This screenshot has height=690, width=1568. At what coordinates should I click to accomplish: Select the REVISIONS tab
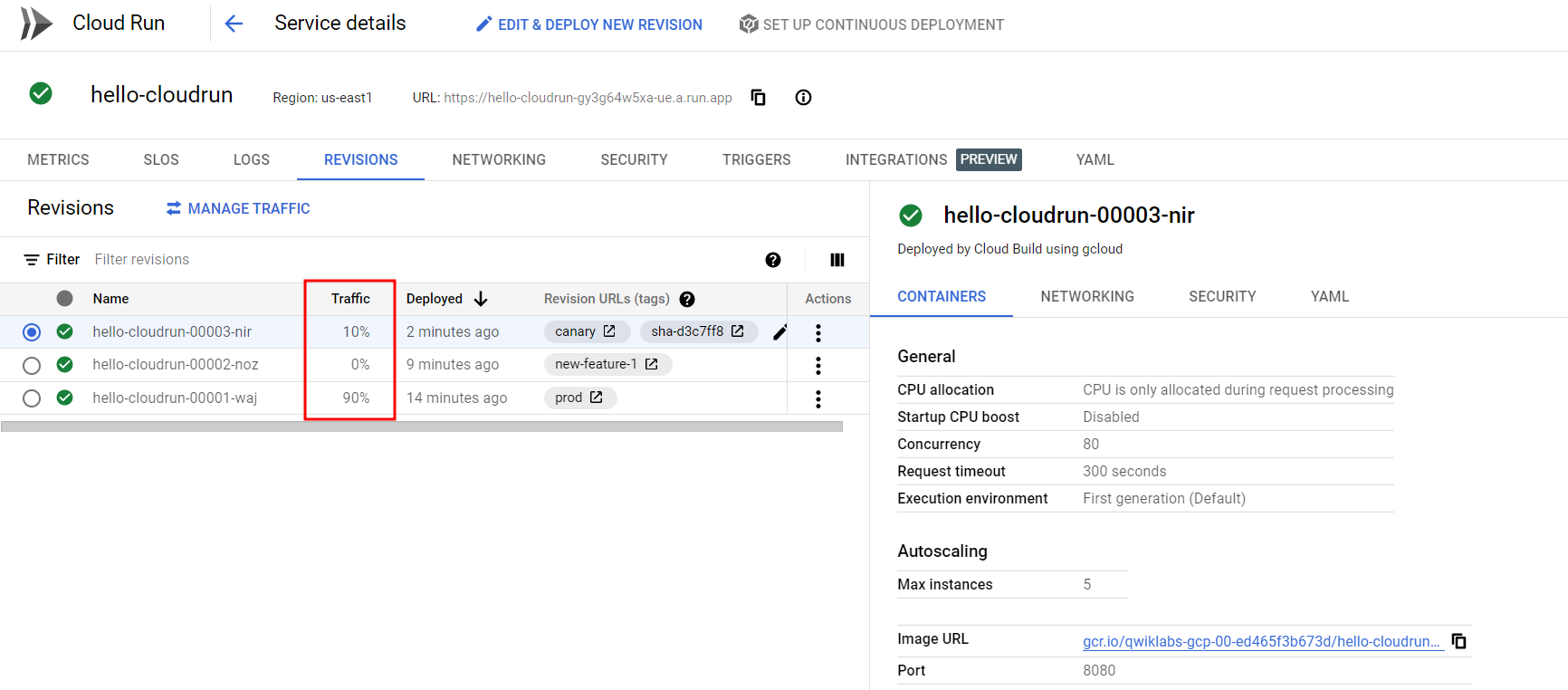pos(361,159)
